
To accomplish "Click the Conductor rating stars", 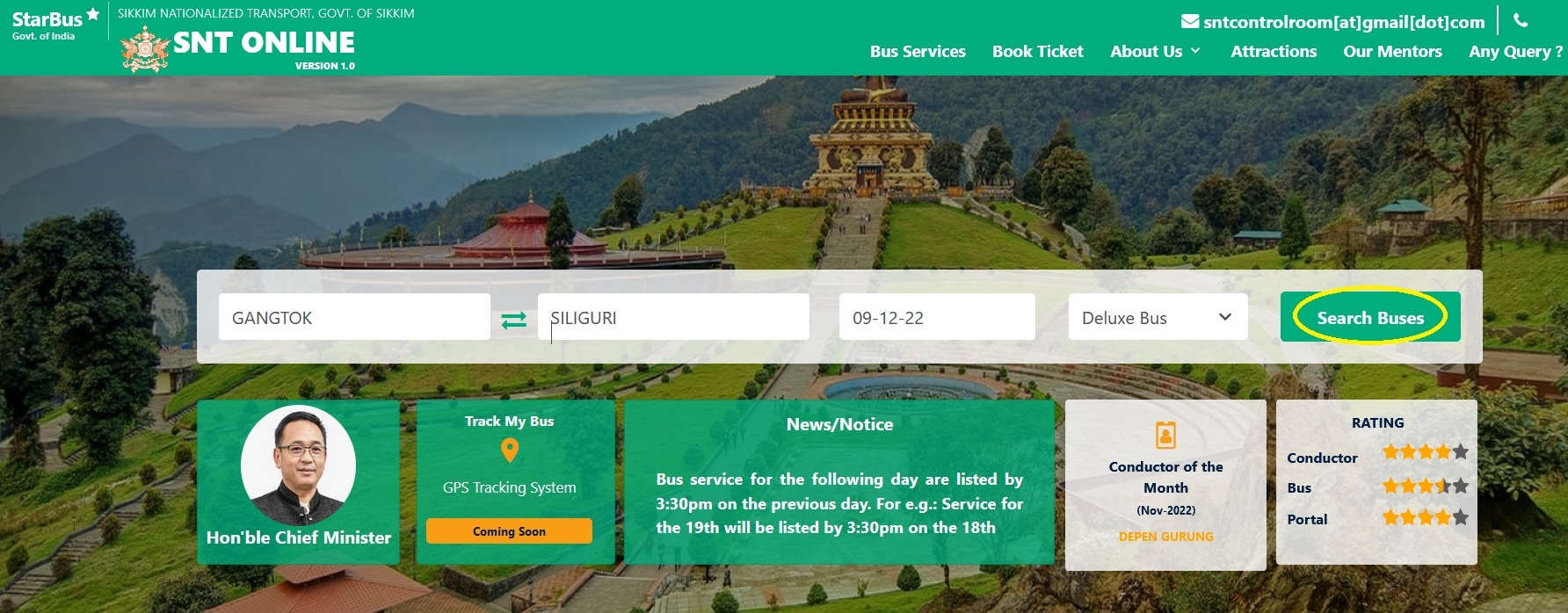I will click(x=1425, y=452).
